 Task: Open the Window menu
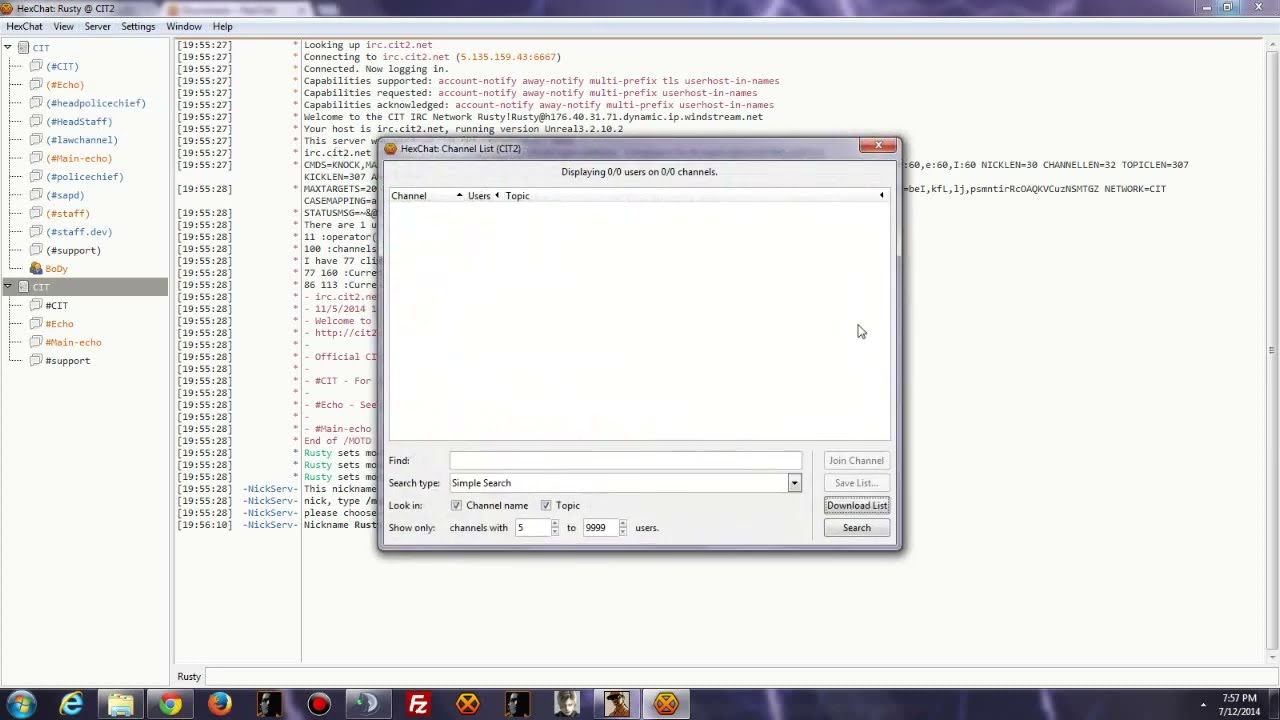click(183, 27)
